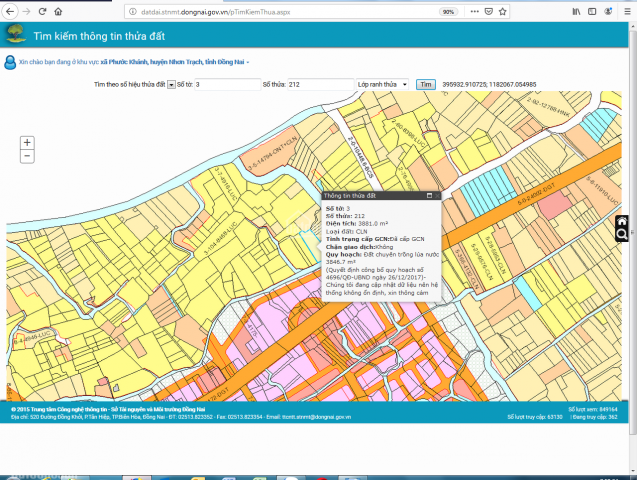This screenshot has width=637, height=480.
Task: Open the Firefox hamburger menu
Action: (x=625, y=11)
